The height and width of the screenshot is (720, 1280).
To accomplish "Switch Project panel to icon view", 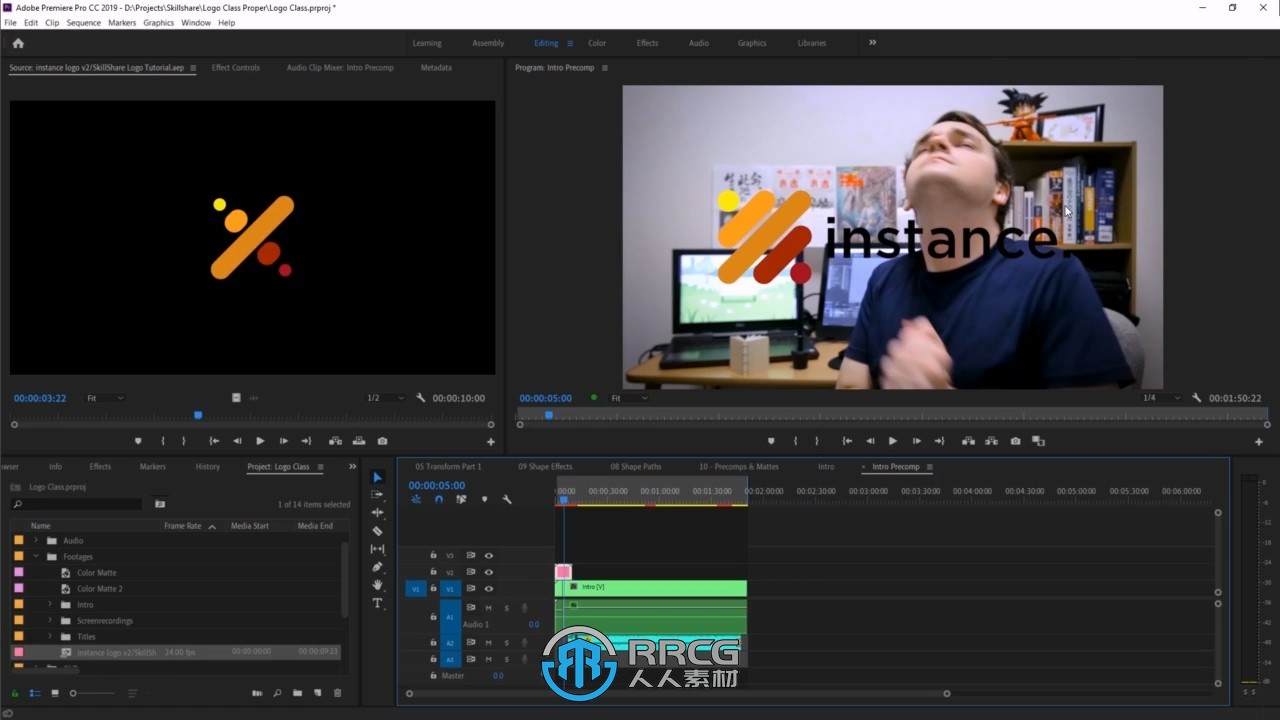I will coord(55,693).
